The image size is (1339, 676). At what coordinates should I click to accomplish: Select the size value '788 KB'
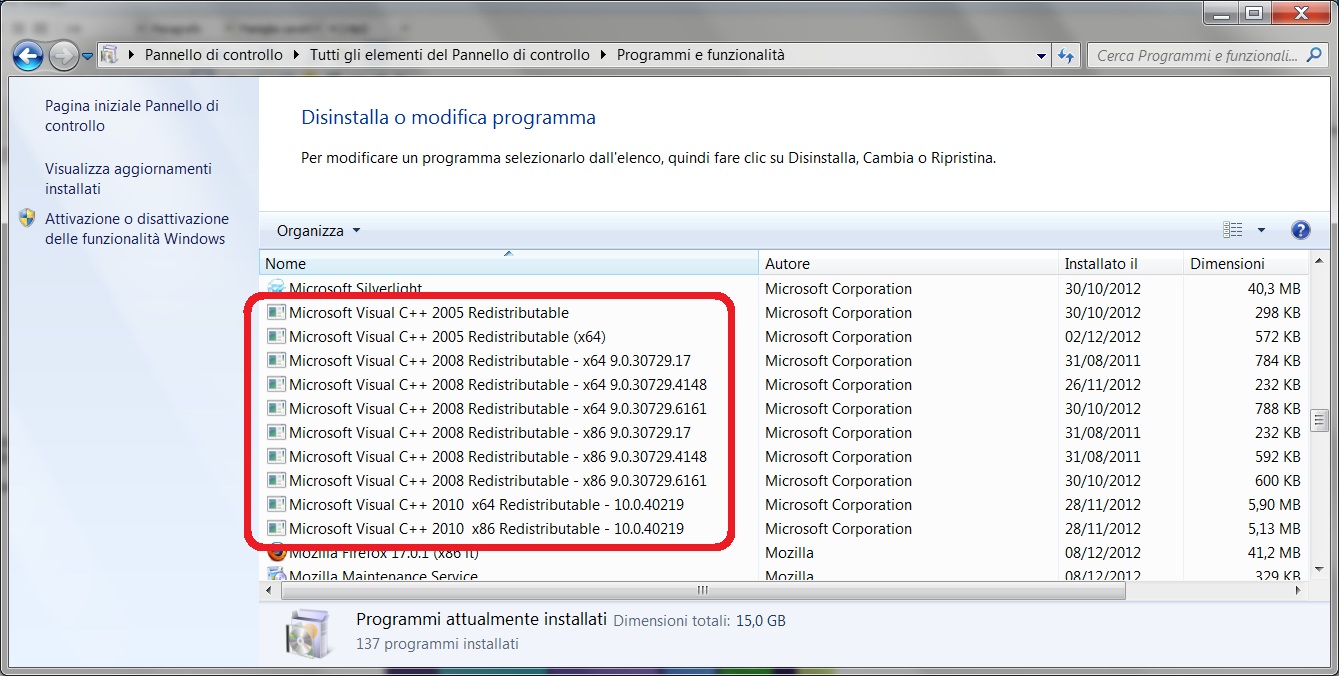[x=1277, y=409]
